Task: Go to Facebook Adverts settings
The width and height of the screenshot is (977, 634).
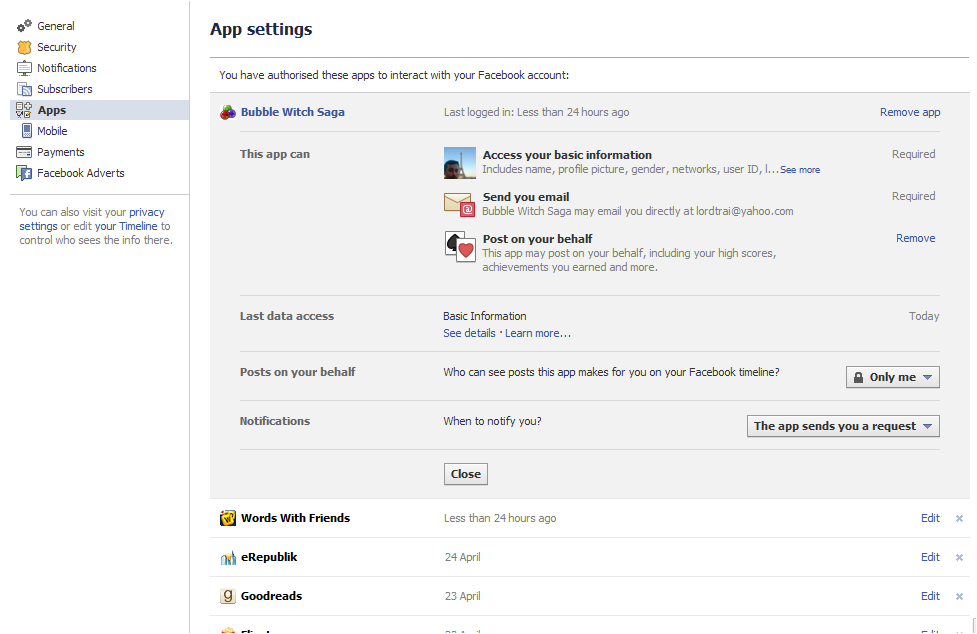Action: pyautogui.click(x=80, y=173)
